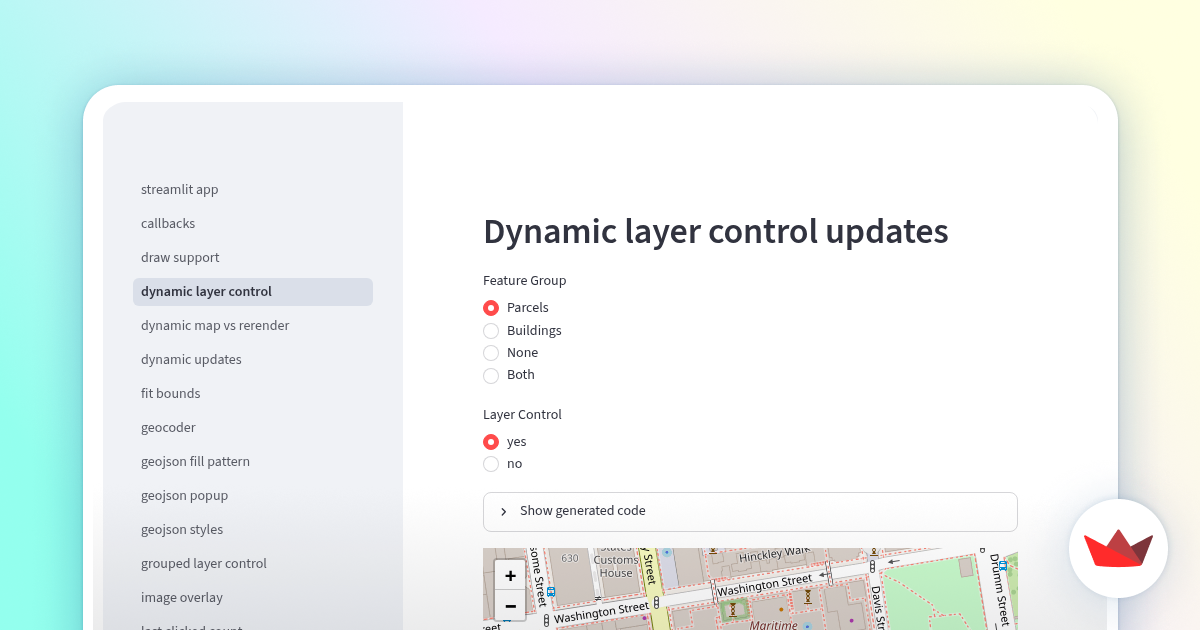Viewport: 1200px width, 630px height.
Task: Go to the geocoder page
Action: [x=253, y=428]
